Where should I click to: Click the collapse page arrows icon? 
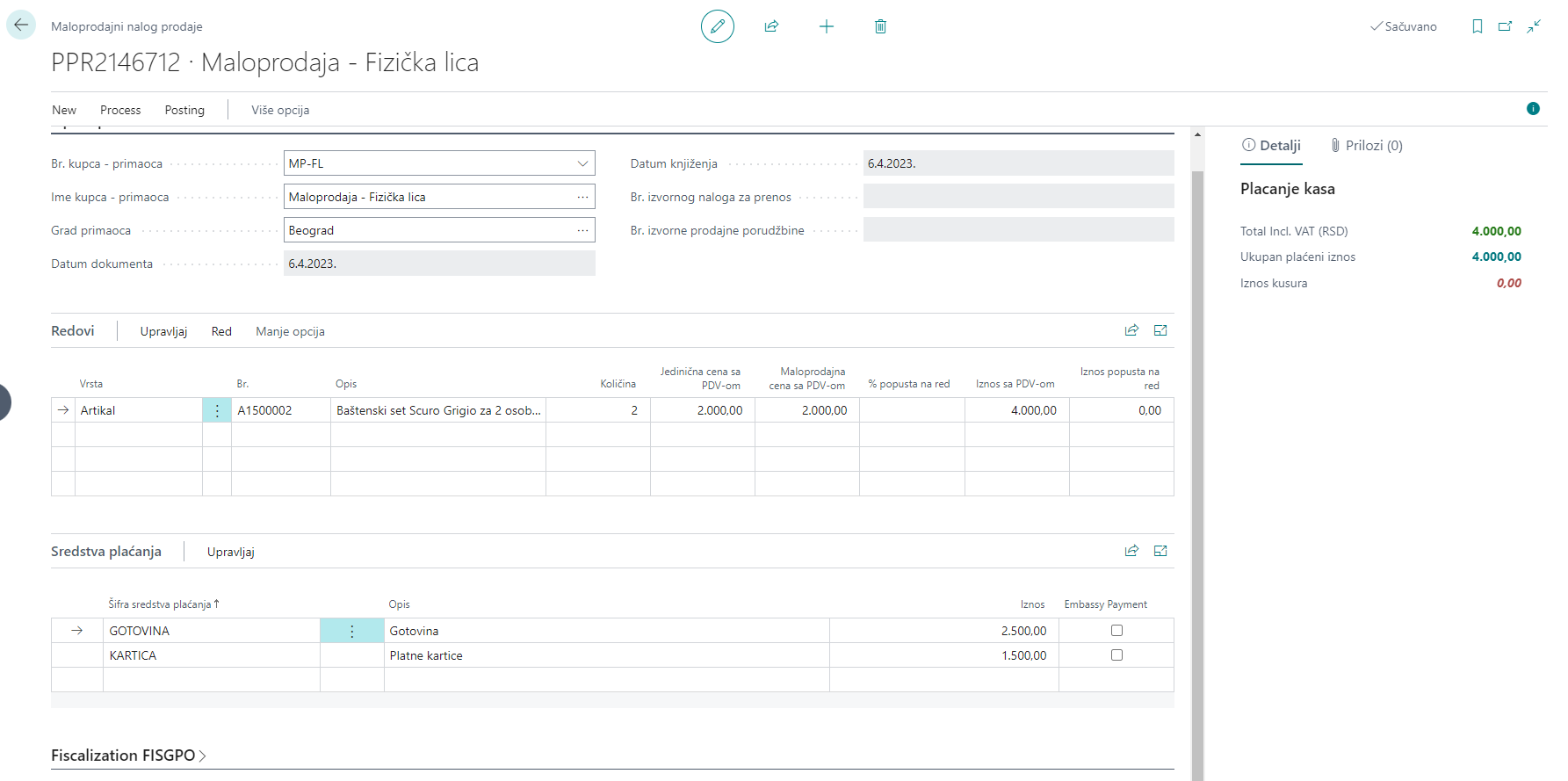1534,26
